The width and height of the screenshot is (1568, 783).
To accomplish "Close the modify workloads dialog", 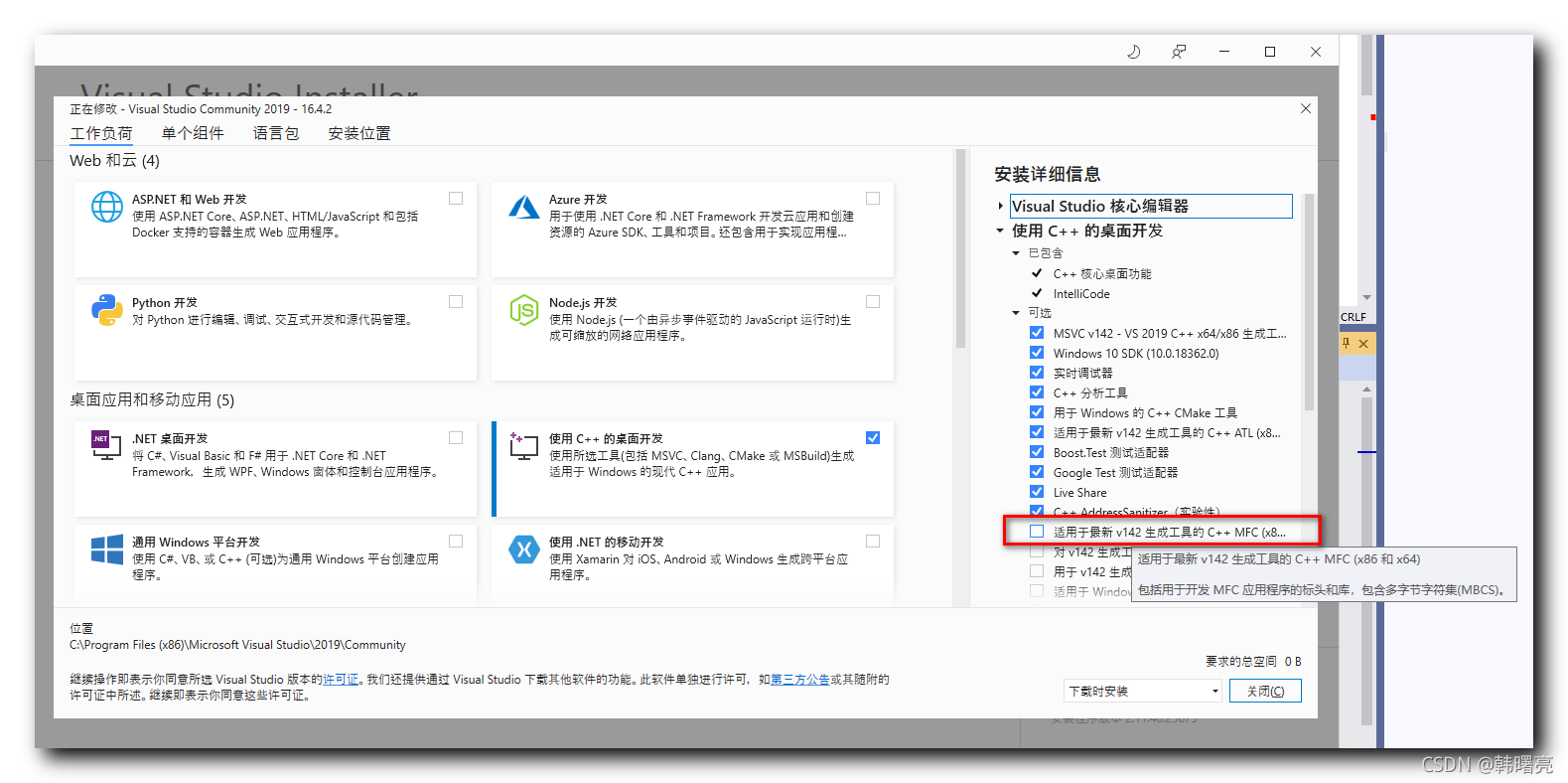I will pyautogui.click(x=1306, y=108).
